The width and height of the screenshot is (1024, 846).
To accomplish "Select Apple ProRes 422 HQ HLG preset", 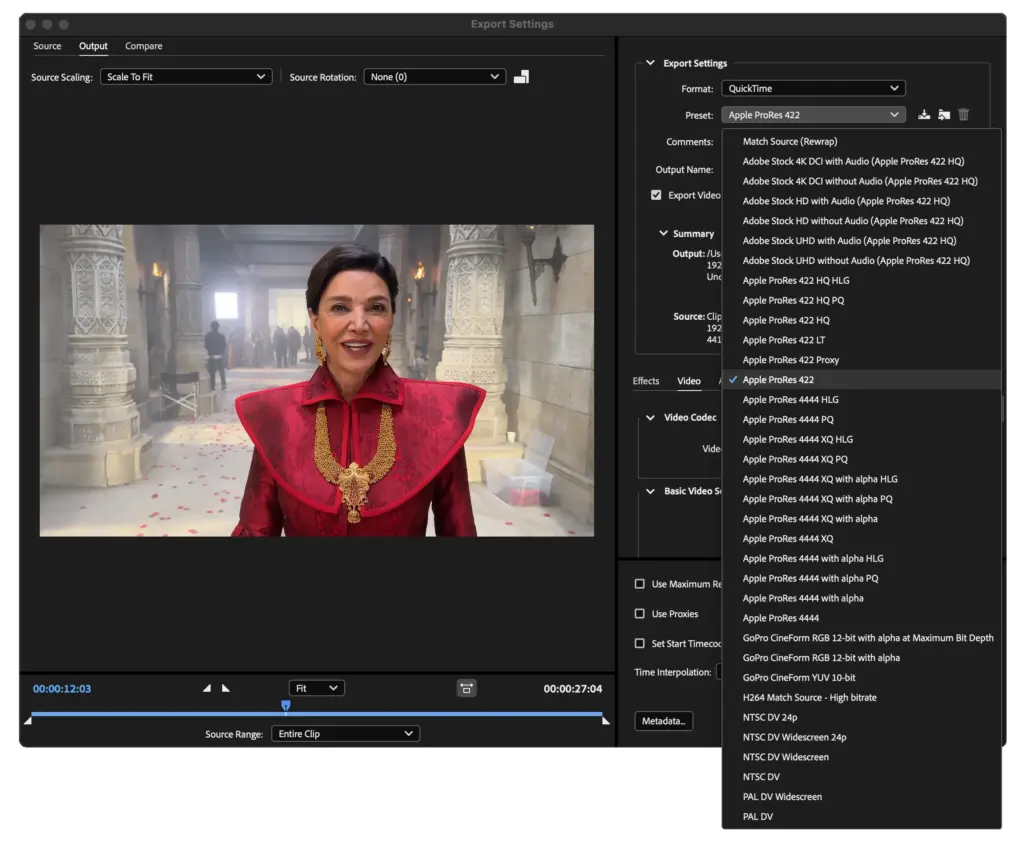I will click(861, 280).
